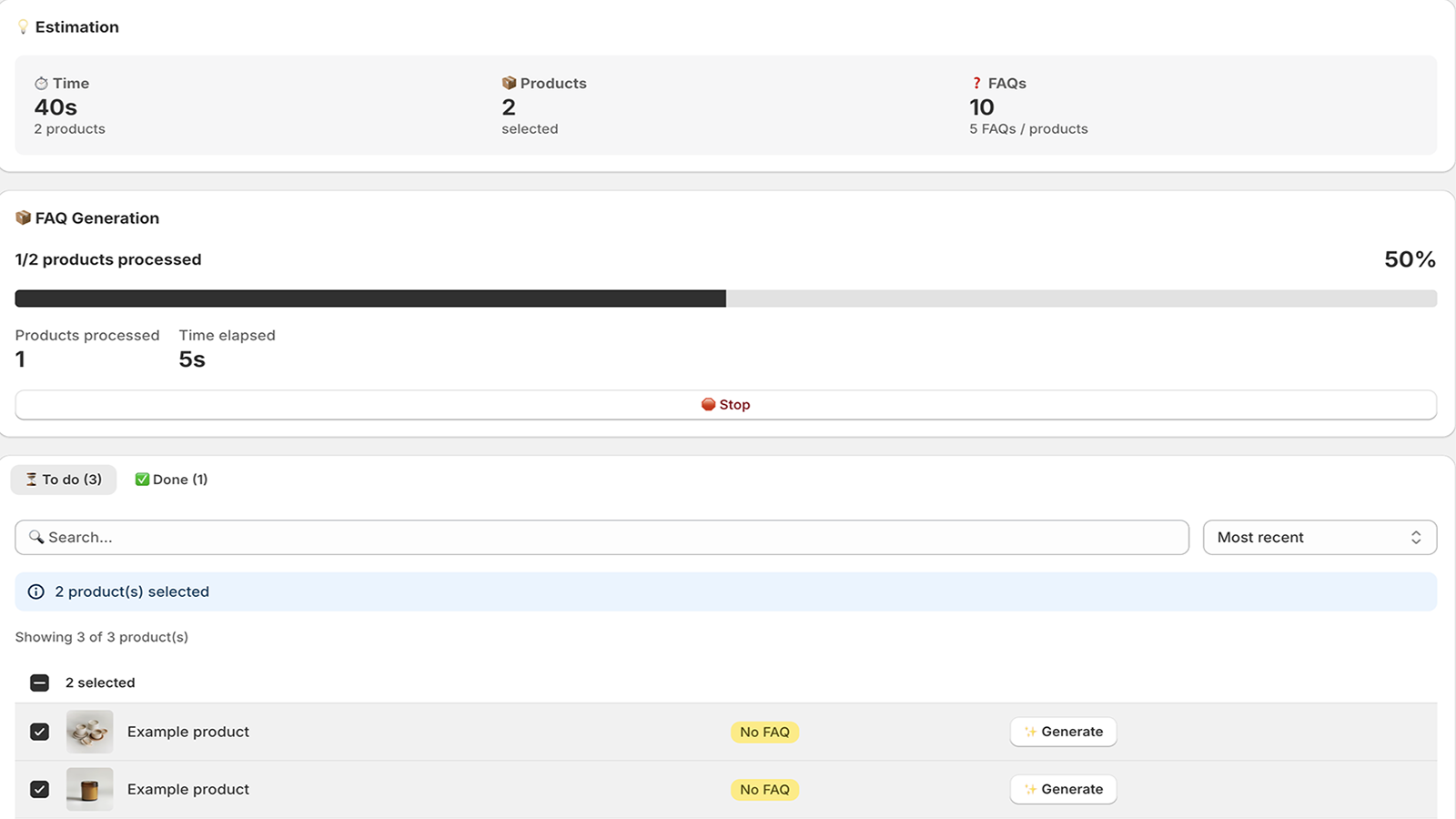Select the To do (3) tab
This screenshot has width=1456, height=819.
coord(63,480)
